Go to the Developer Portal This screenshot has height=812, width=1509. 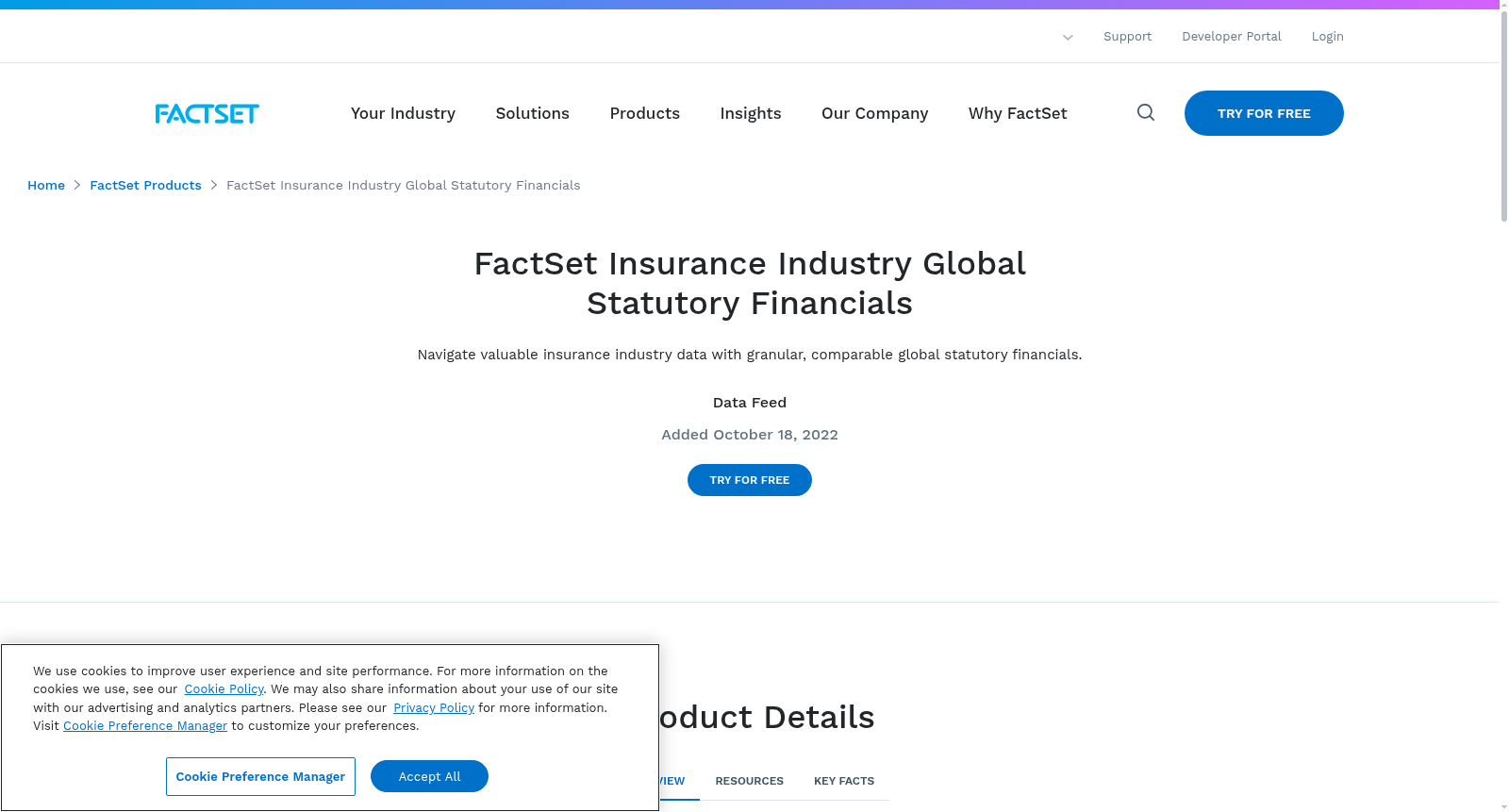(1231, 37)
